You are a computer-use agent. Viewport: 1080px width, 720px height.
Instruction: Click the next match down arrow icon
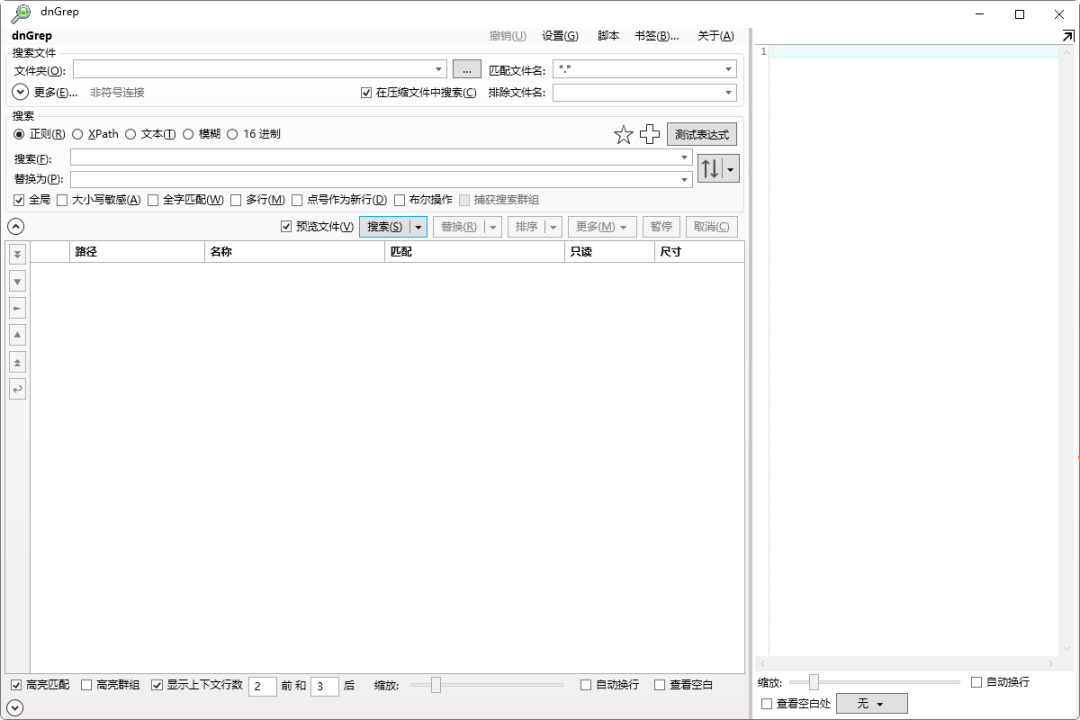[x=18, y=281]
